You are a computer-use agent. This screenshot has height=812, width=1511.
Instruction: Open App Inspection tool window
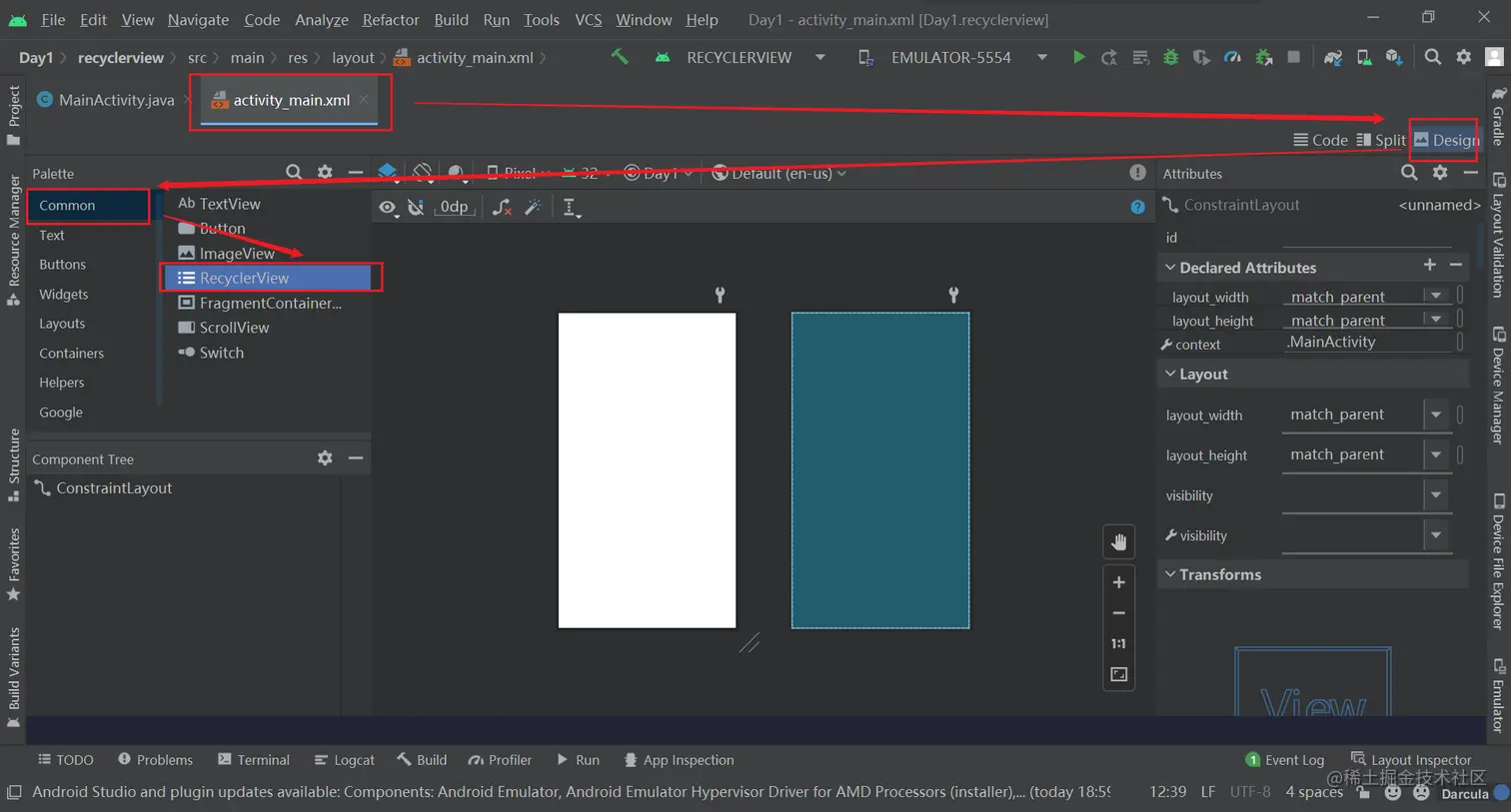pyautogui.click(x=679, y=760)
